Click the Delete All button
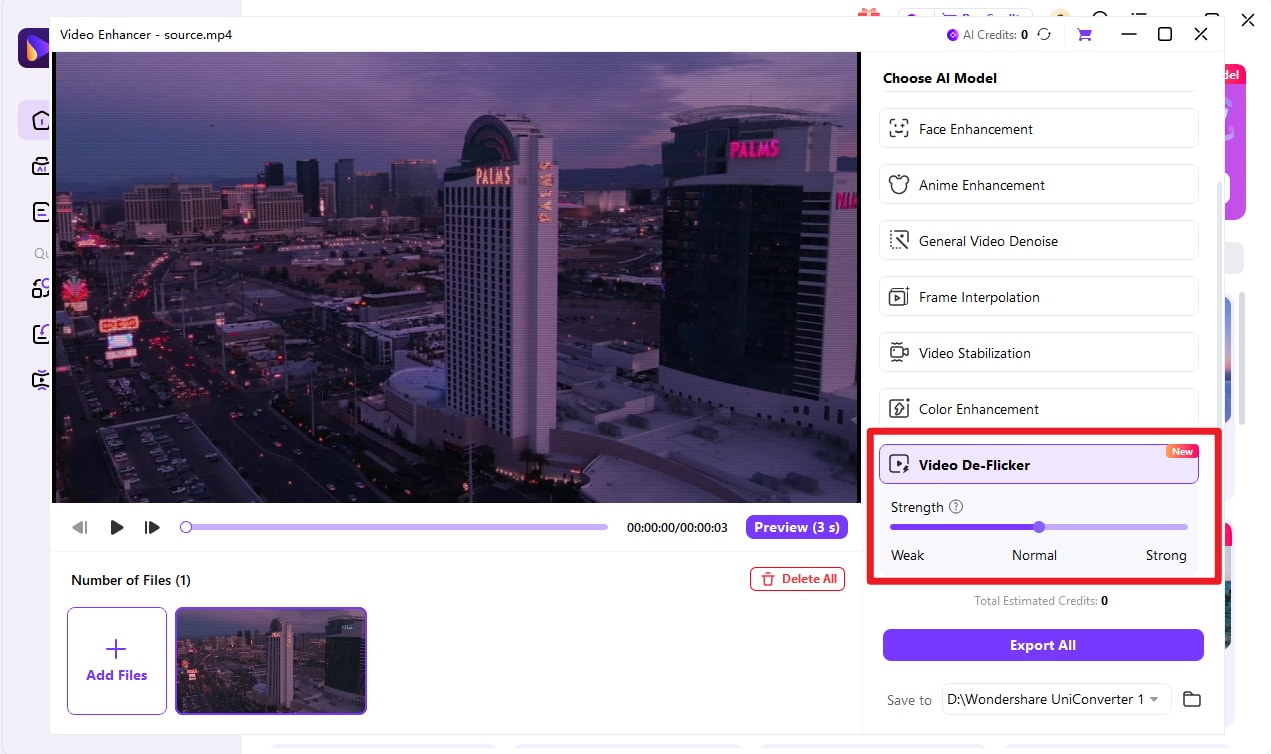 (x=797, y=579)
